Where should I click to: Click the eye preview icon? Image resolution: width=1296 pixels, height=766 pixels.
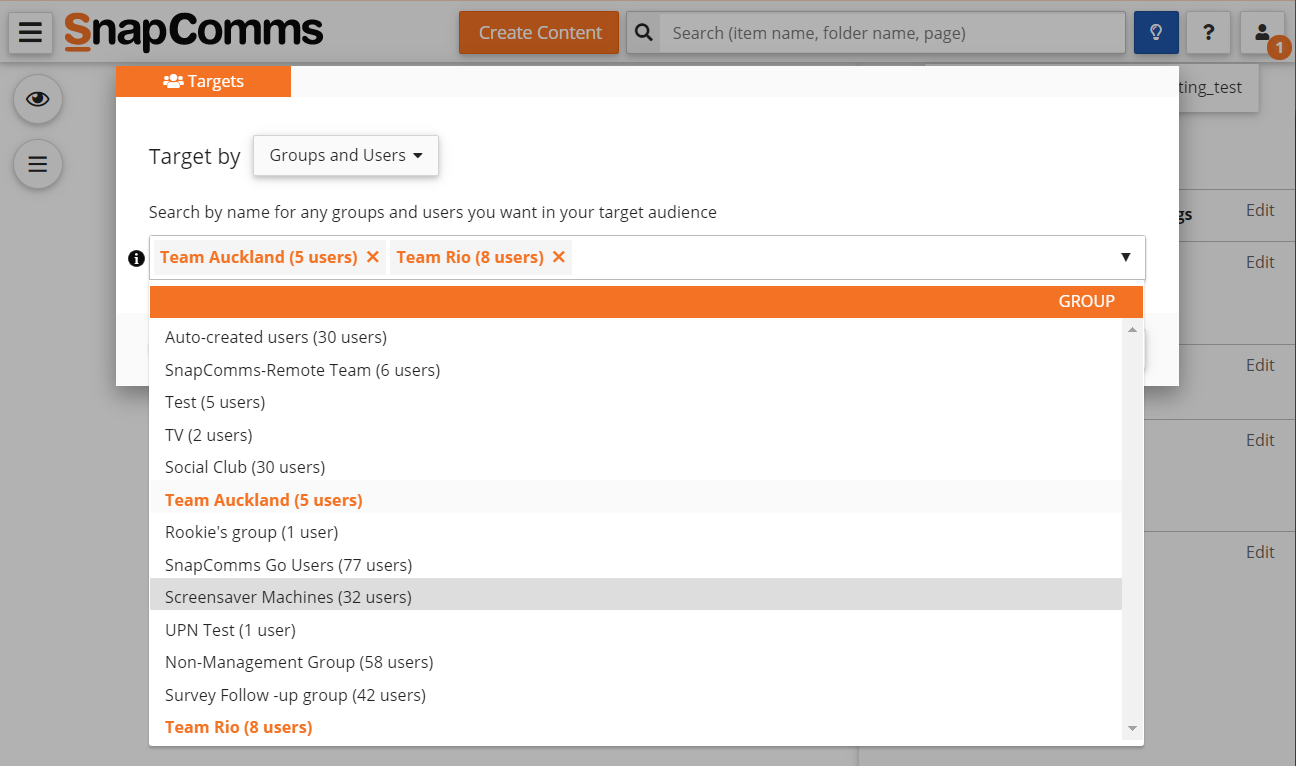(x=38, y=99)
